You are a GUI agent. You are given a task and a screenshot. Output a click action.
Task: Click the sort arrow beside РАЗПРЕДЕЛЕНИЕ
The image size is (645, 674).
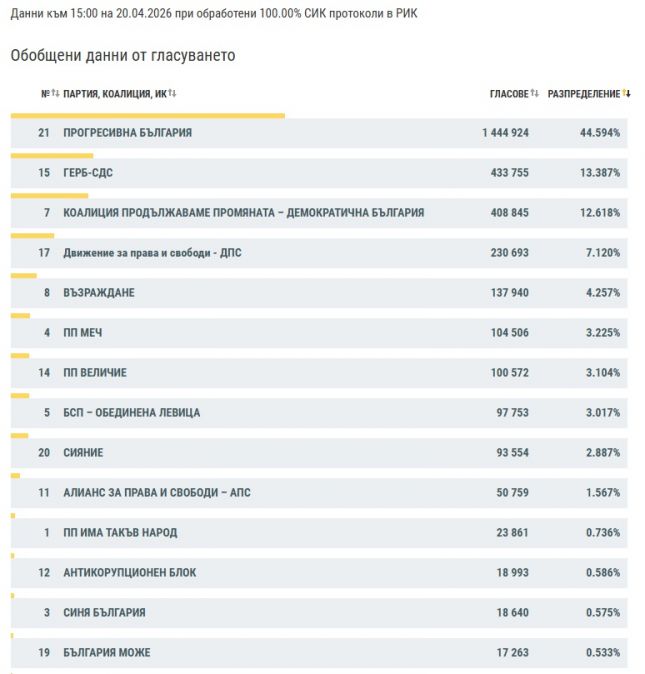pos(627,94)
